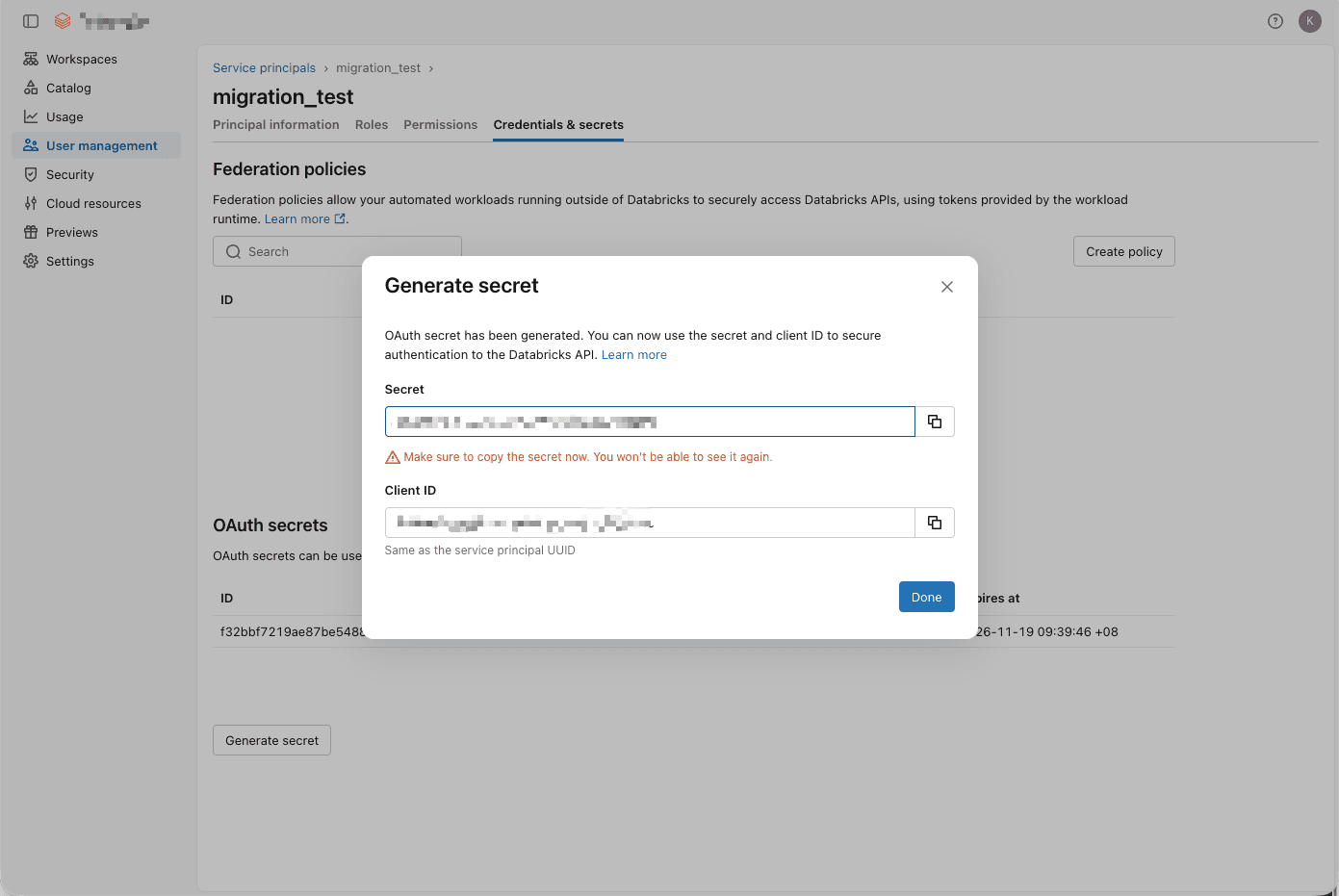Click migration_test breadcrumb
1339x896 pixels.
378,68
